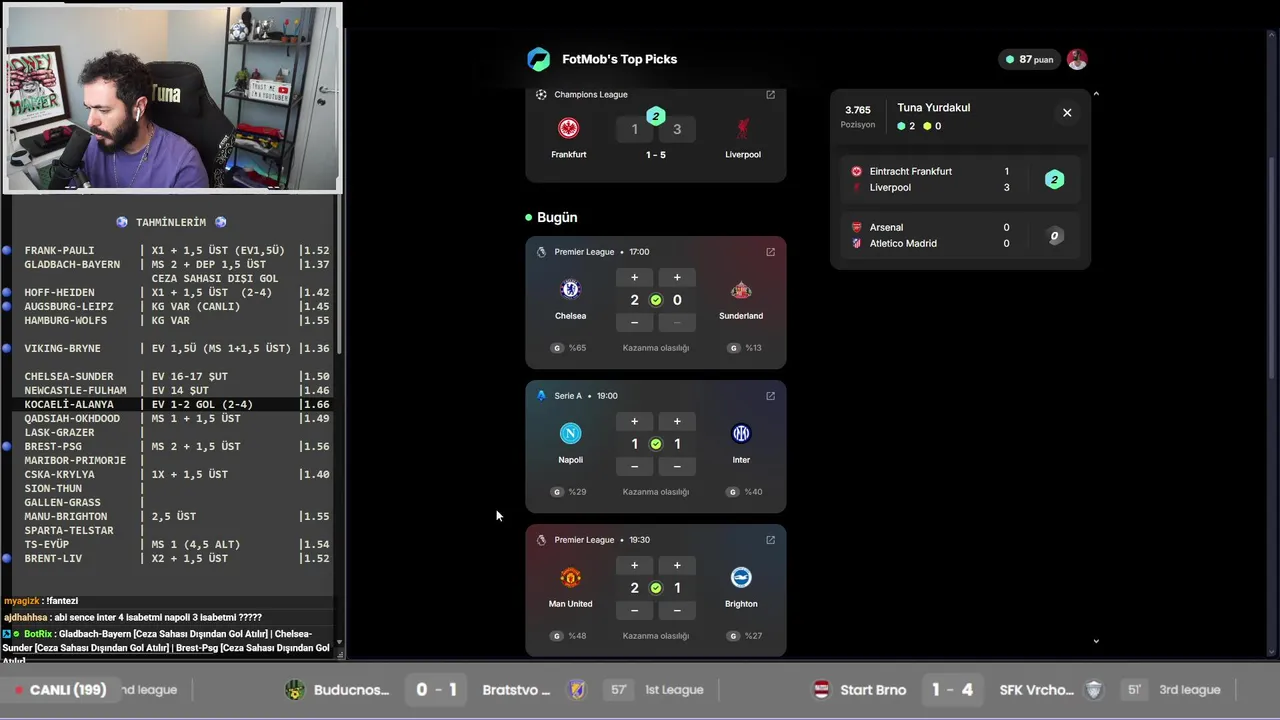Click the Champions League competition label
1280x720 pixels.
[591, 95]
